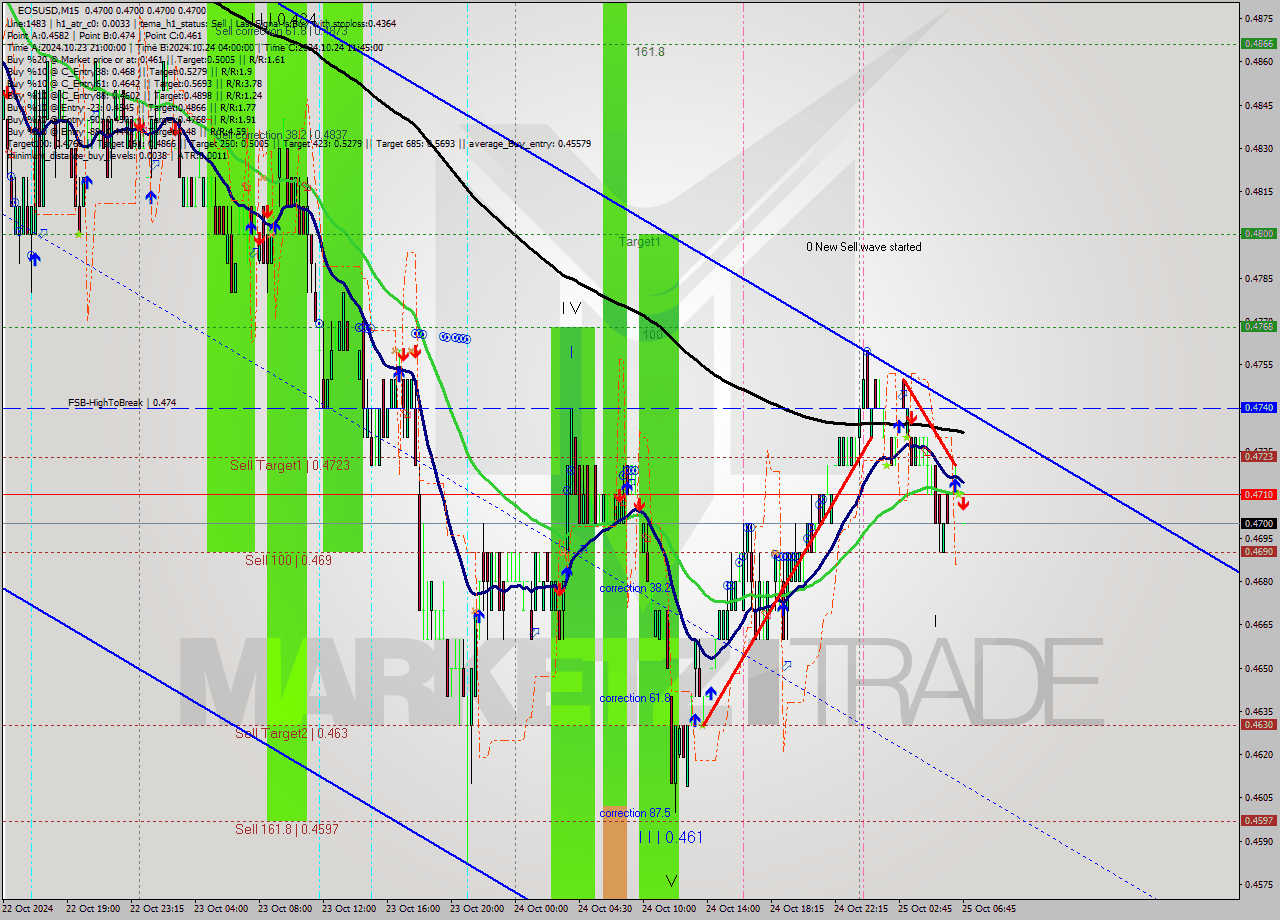Click the green 0.4800 price tag
Viewport: 1280px width, 920px height.
pos(1258,233)
